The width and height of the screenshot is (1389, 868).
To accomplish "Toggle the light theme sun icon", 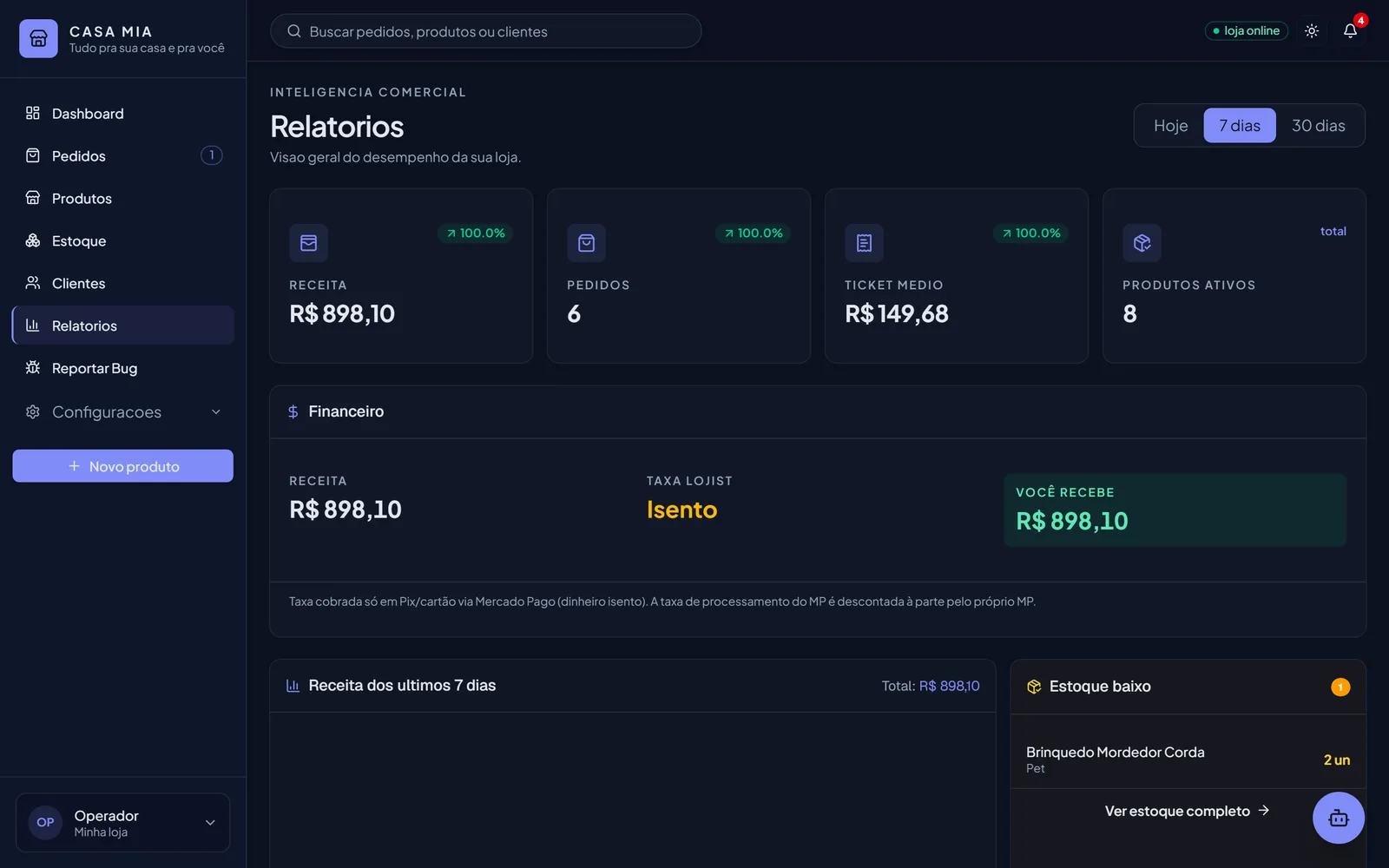I will point(1312,30).
